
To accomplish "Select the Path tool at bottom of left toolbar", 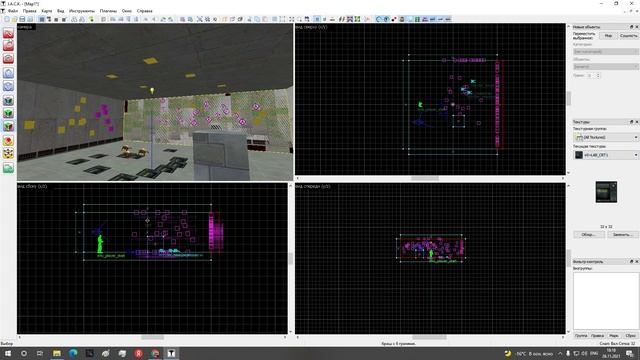I will coord(8,167).
